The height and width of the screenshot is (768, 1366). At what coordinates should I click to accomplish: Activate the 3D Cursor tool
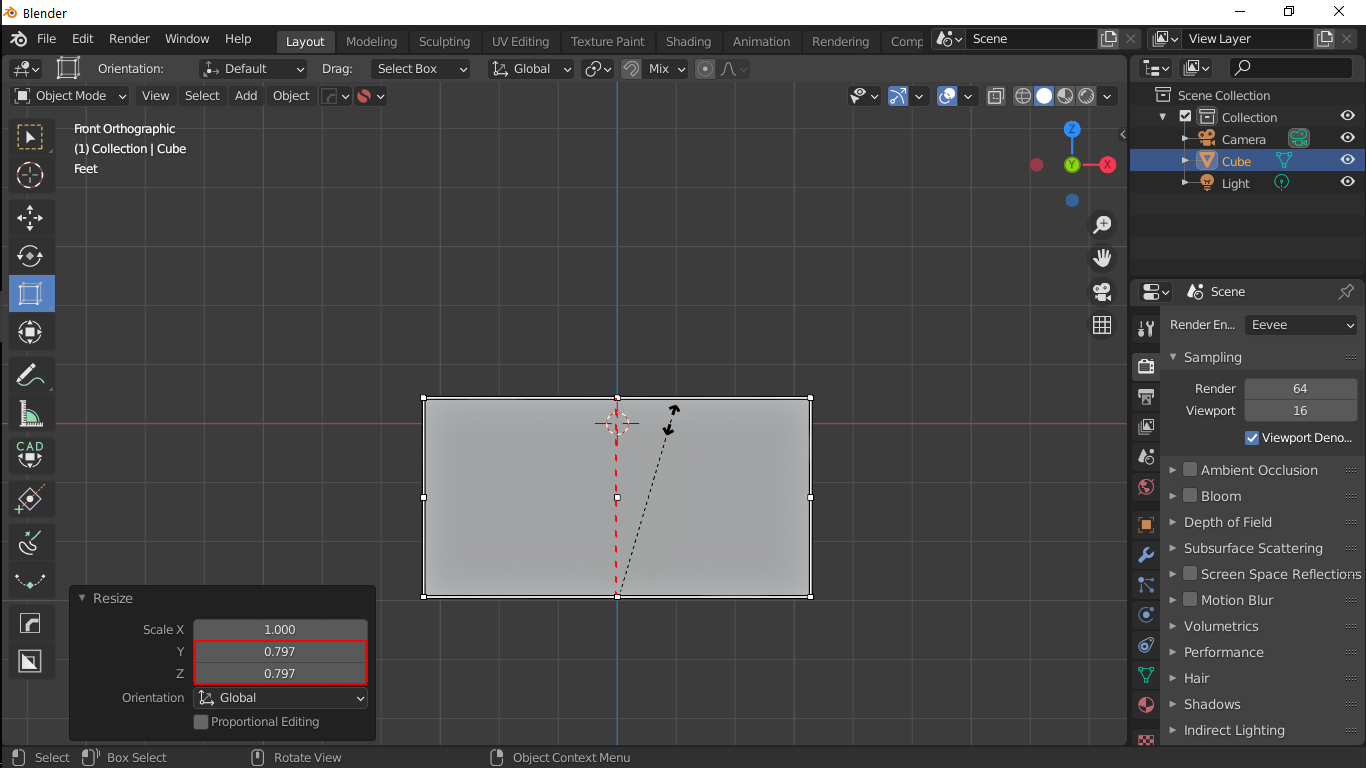[x=30, y=175]
